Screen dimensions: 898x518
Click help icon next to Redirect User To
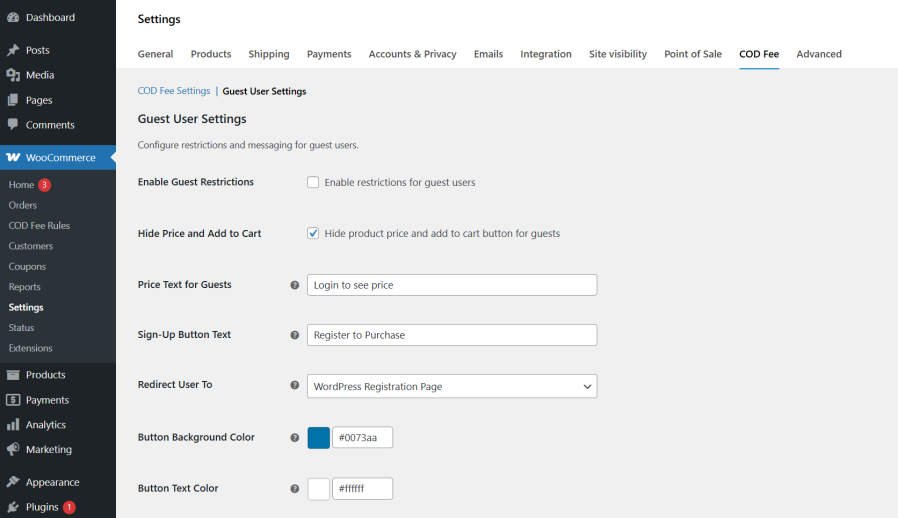click(295, 385)
